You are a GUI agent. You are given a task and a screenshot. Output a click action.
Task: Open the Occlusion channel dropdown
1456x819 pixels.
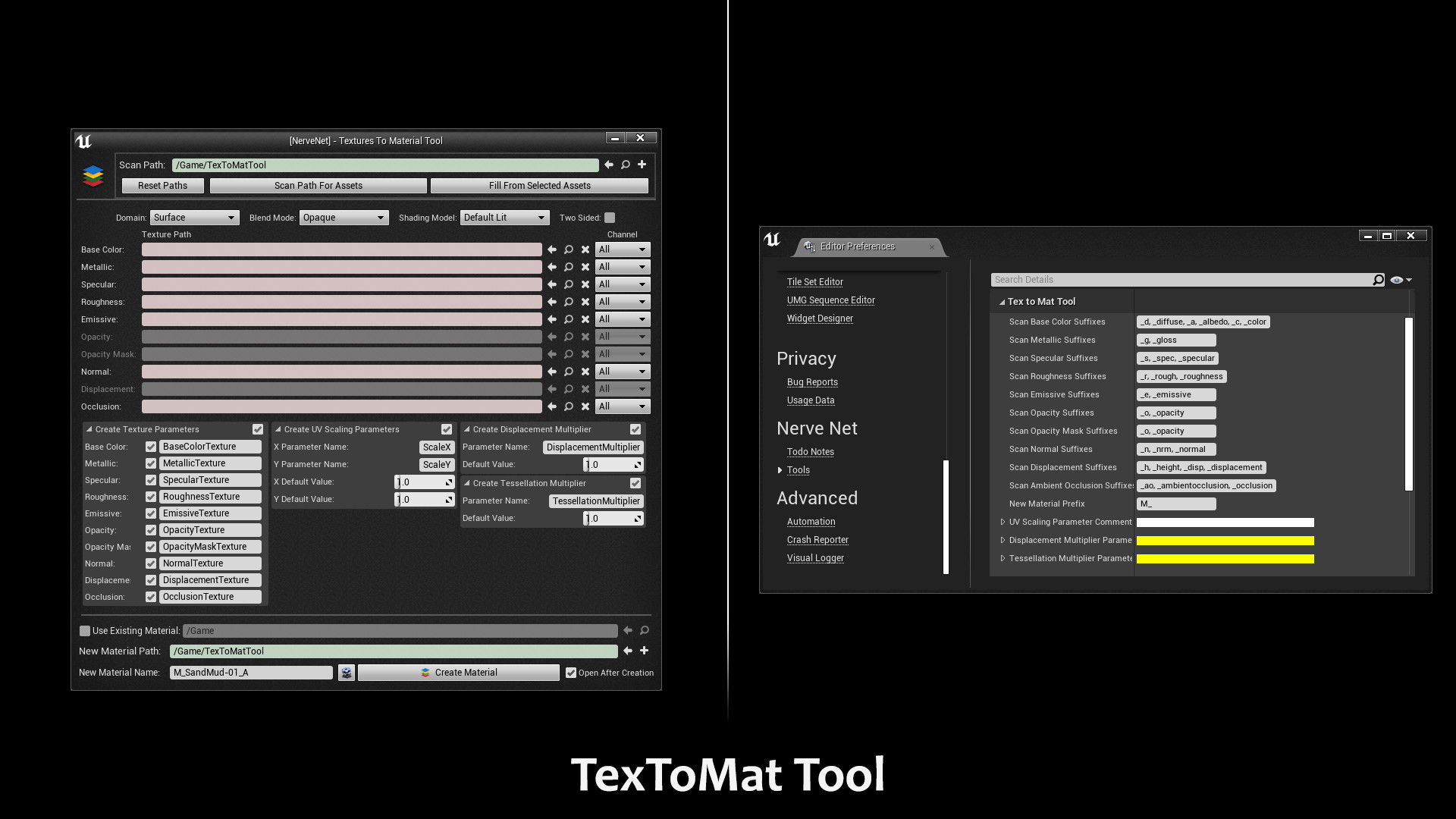[623, 406]
